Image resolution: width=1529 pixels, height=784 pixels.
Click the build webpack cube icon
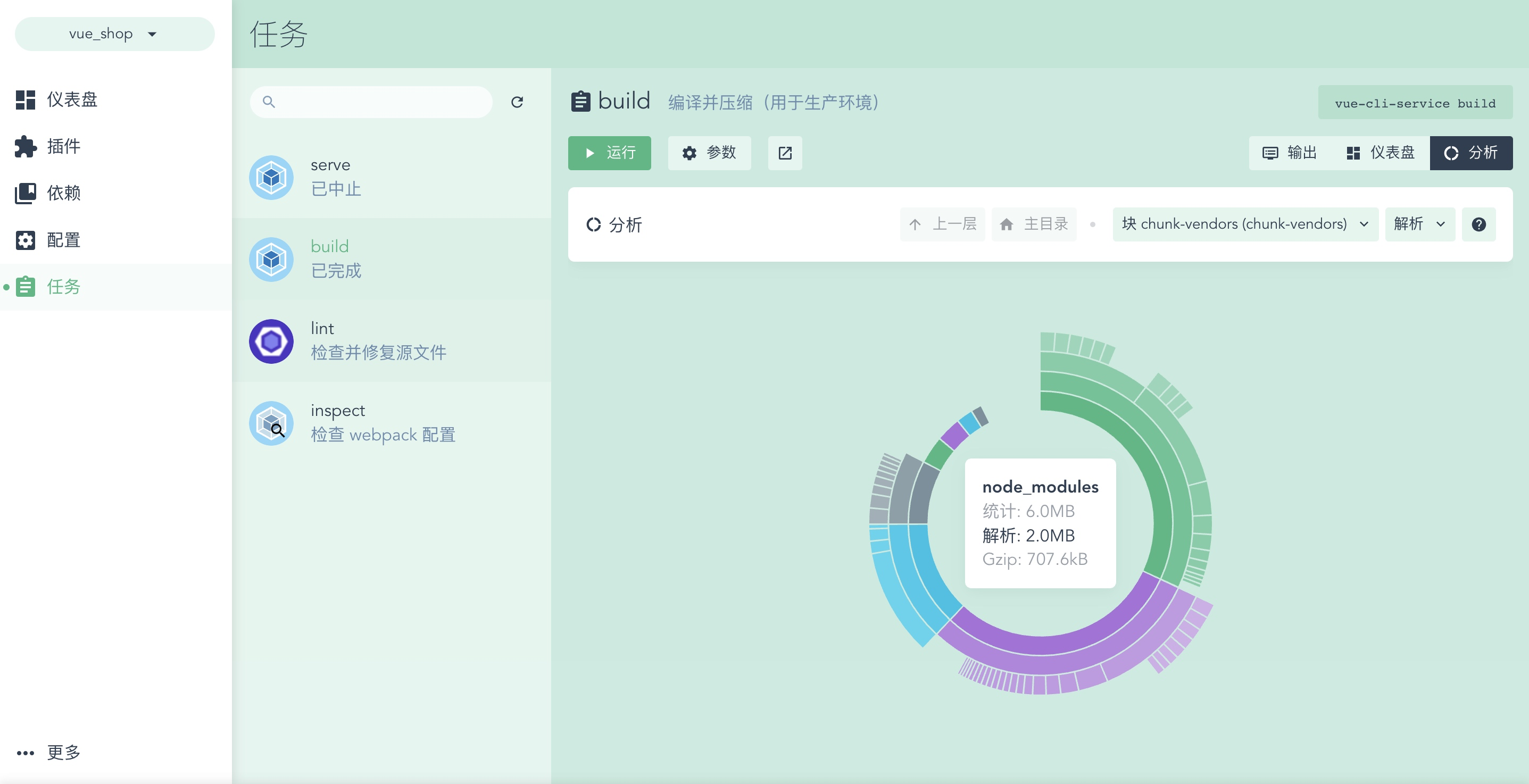[271, 260]
